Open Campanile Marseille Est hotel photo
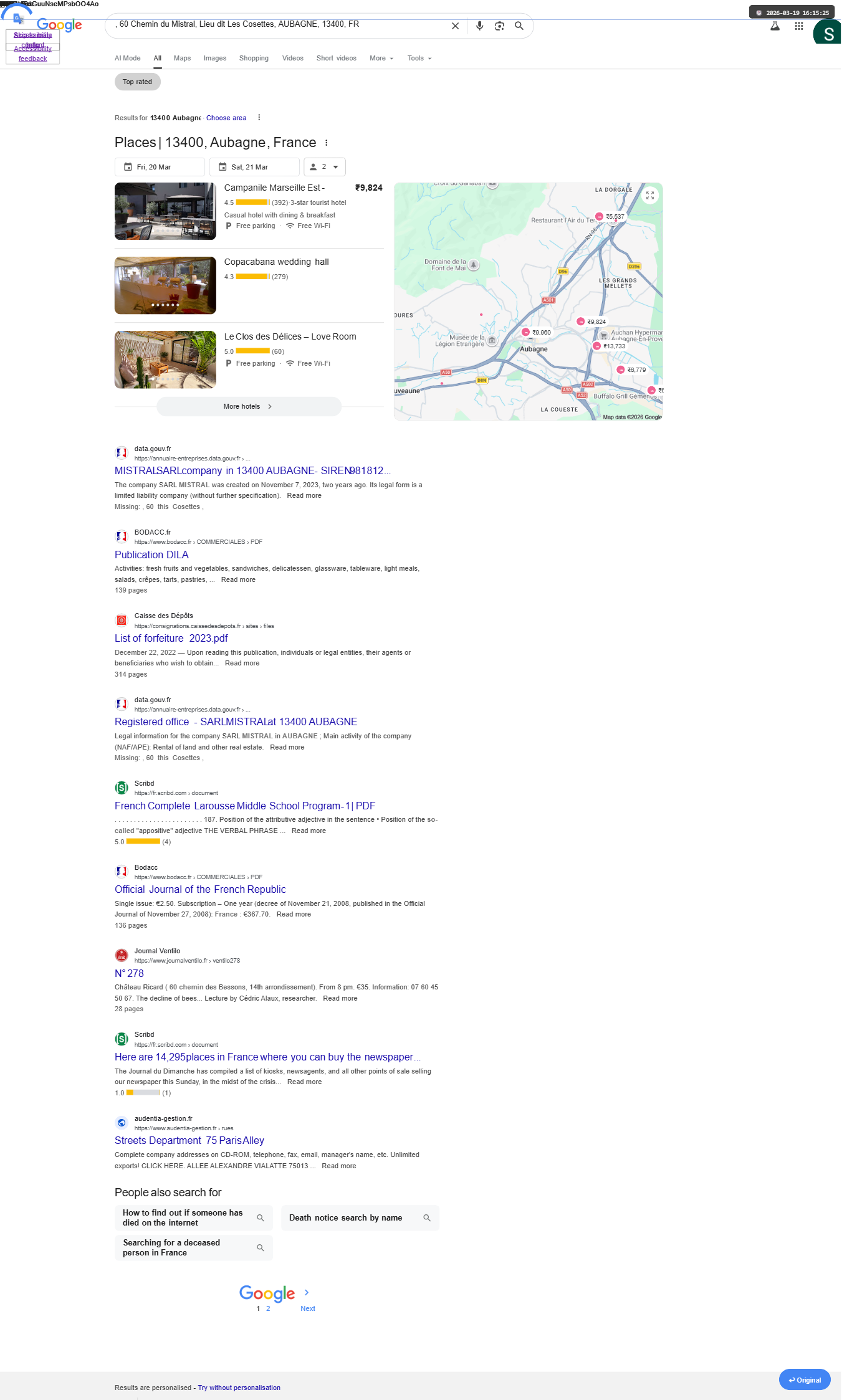The image size is (852, 1400). [165, 211]
